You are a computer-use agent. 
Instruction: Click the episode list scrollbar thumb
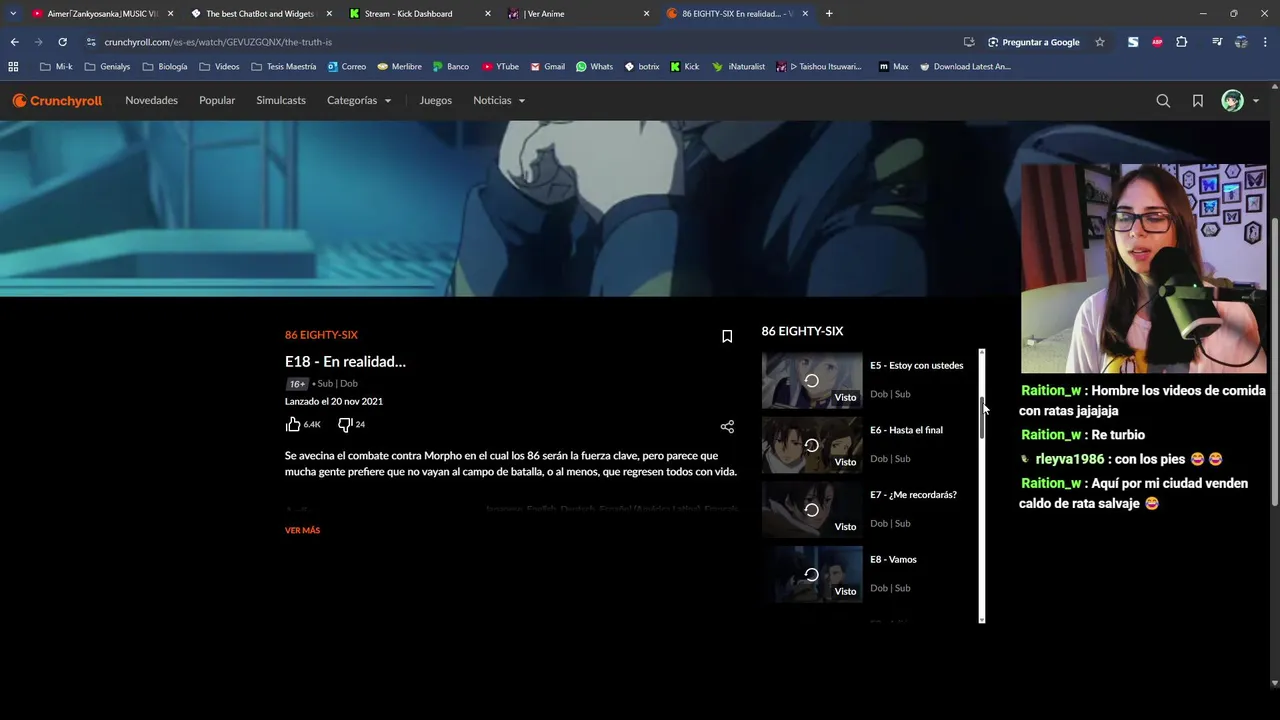[x=982, y=417]
